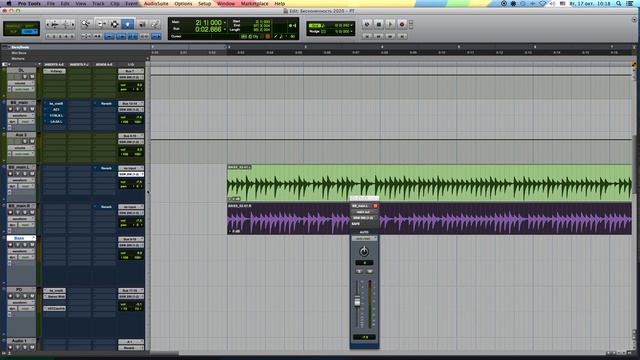The width and height of the screenshot is (640, 360).
Task: Open the Track menu
Action: click(x=98, y=3)
